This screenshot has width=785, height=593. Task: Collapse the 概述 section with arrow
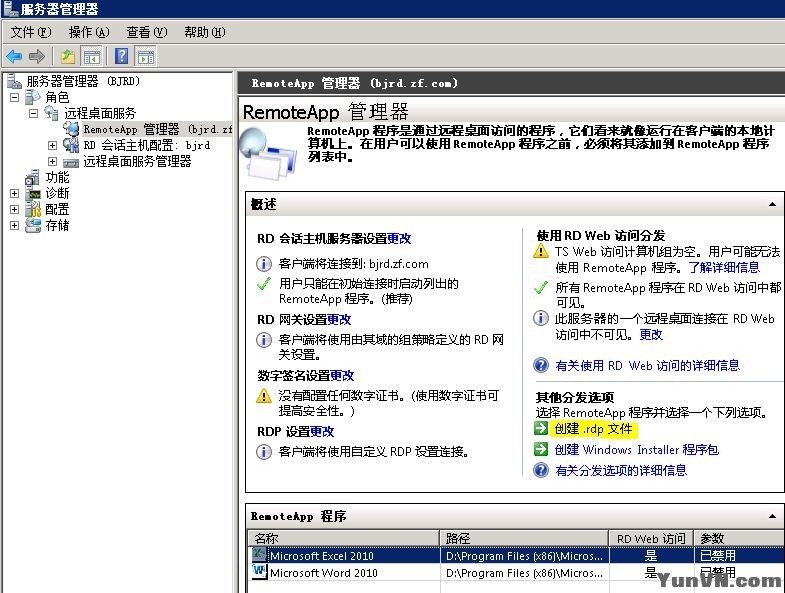(772, 204)
